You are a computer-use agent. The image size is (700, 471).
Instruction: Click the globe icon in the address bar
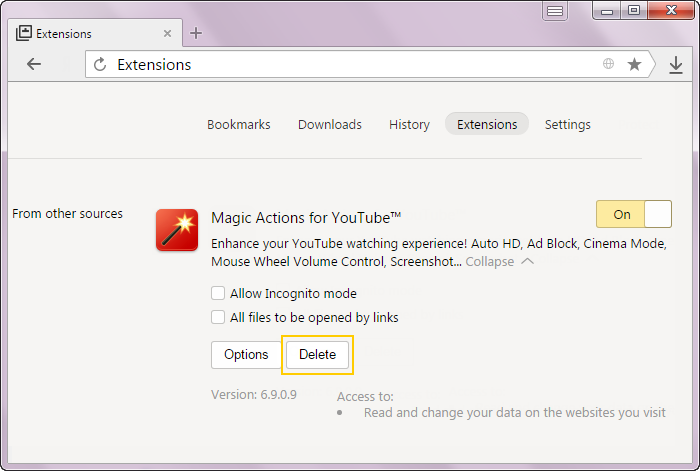[x=608, y=64]
